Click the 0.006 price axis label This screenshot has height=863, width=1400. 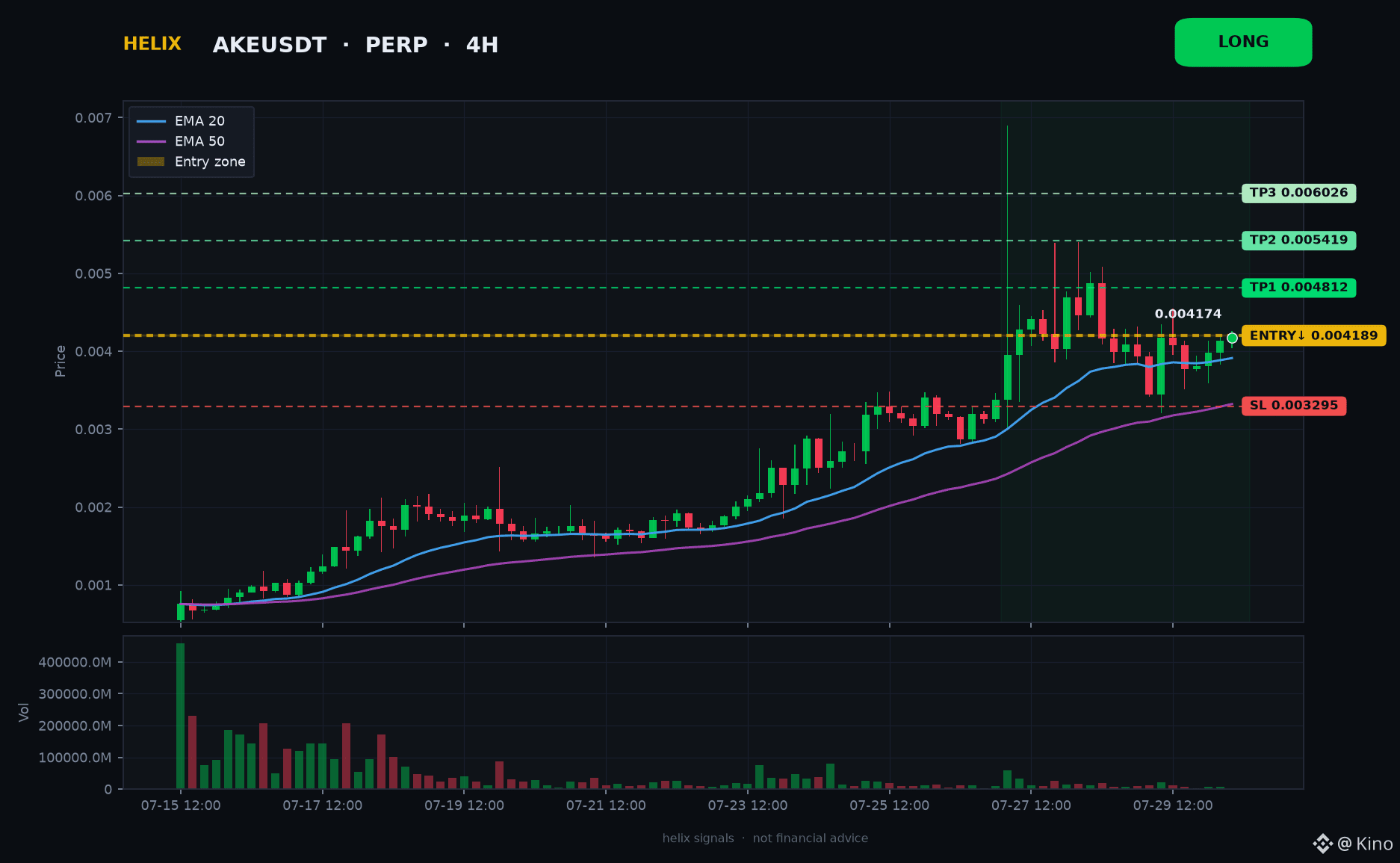93,196
